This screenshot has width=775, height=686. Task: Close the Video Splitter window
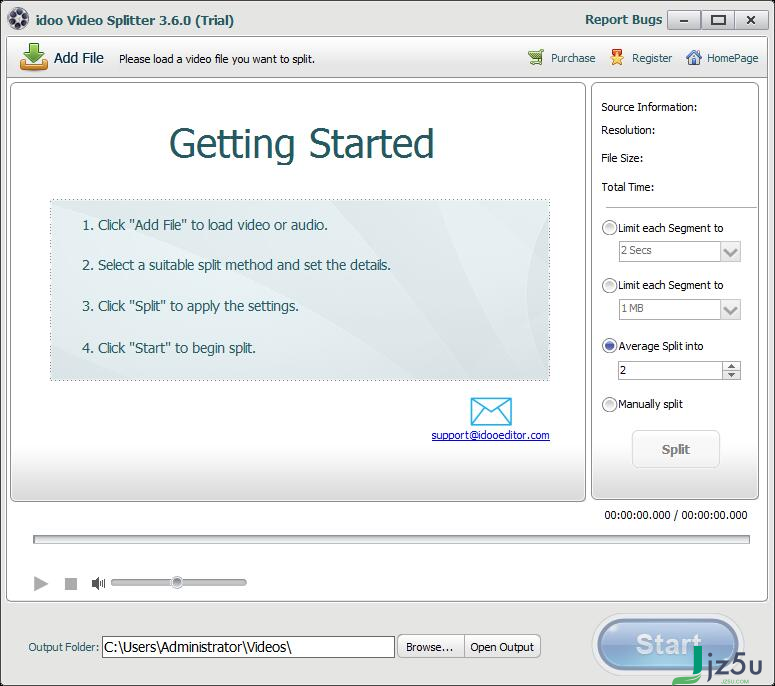(x=751, y=20)
